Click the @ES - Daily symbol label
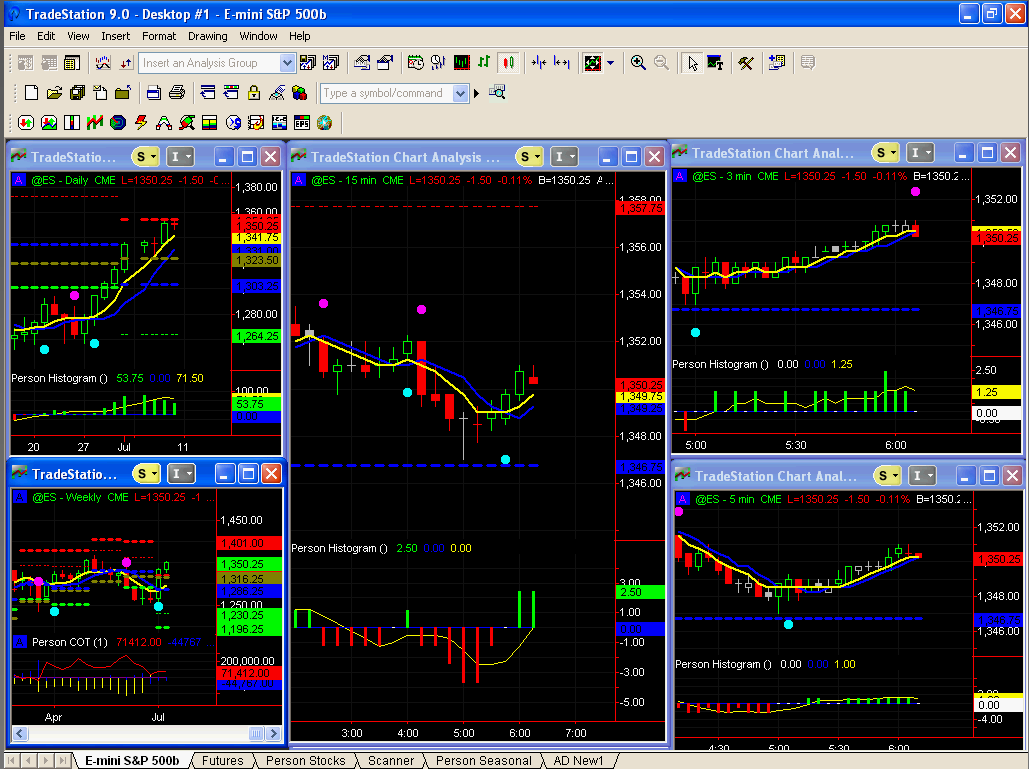The image size is (1029, 769). coord(59,180)
